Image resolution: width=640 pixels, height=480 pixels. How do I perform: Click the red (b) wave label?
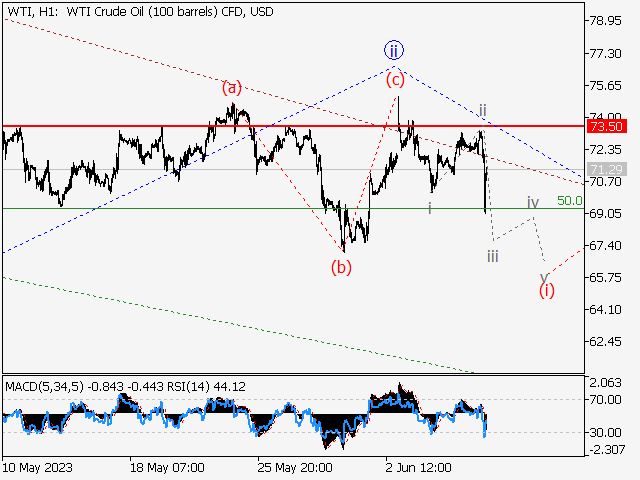coord(341,267)
